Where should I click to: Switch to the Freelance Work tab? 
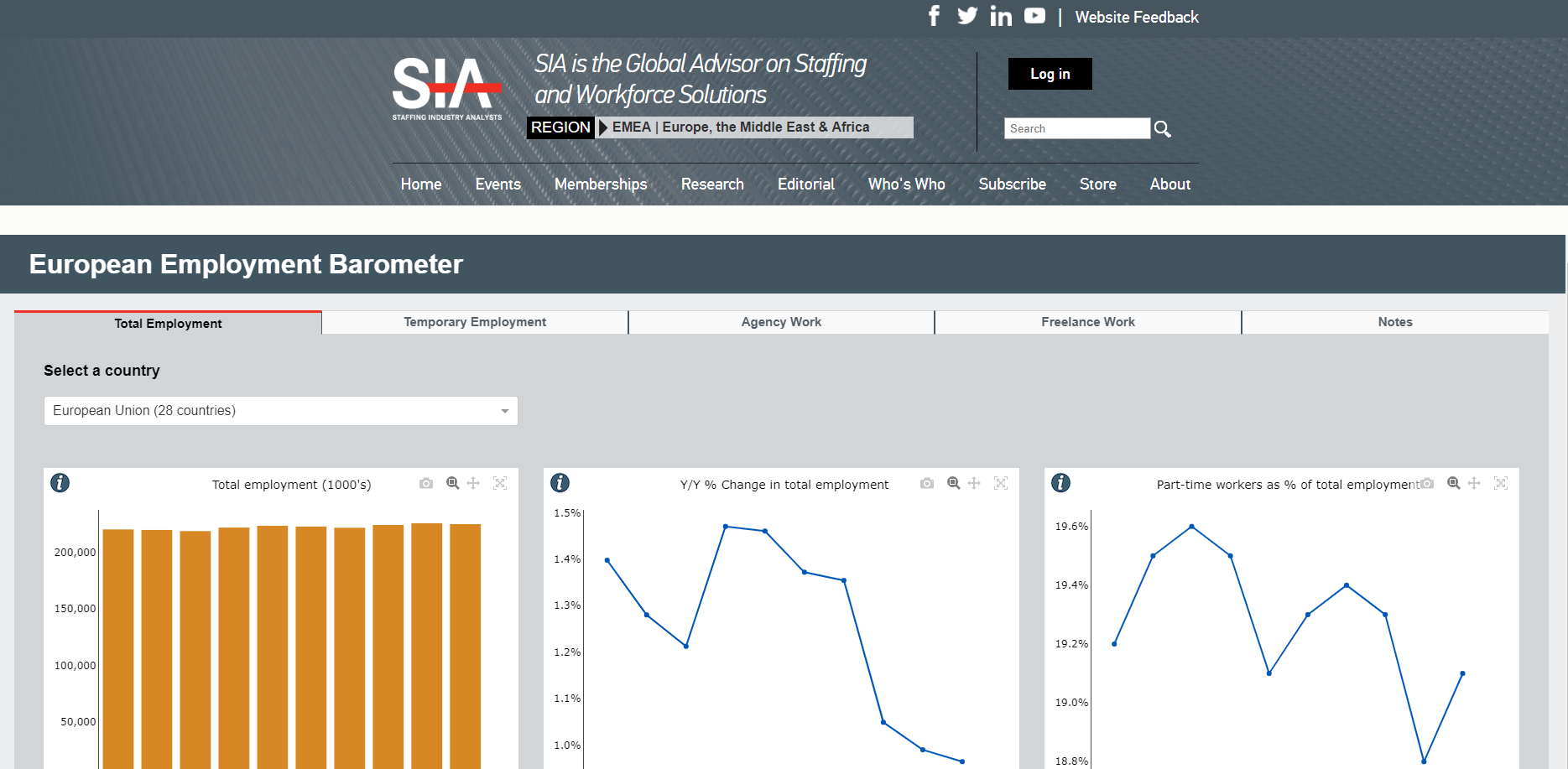click(1087, 322)
